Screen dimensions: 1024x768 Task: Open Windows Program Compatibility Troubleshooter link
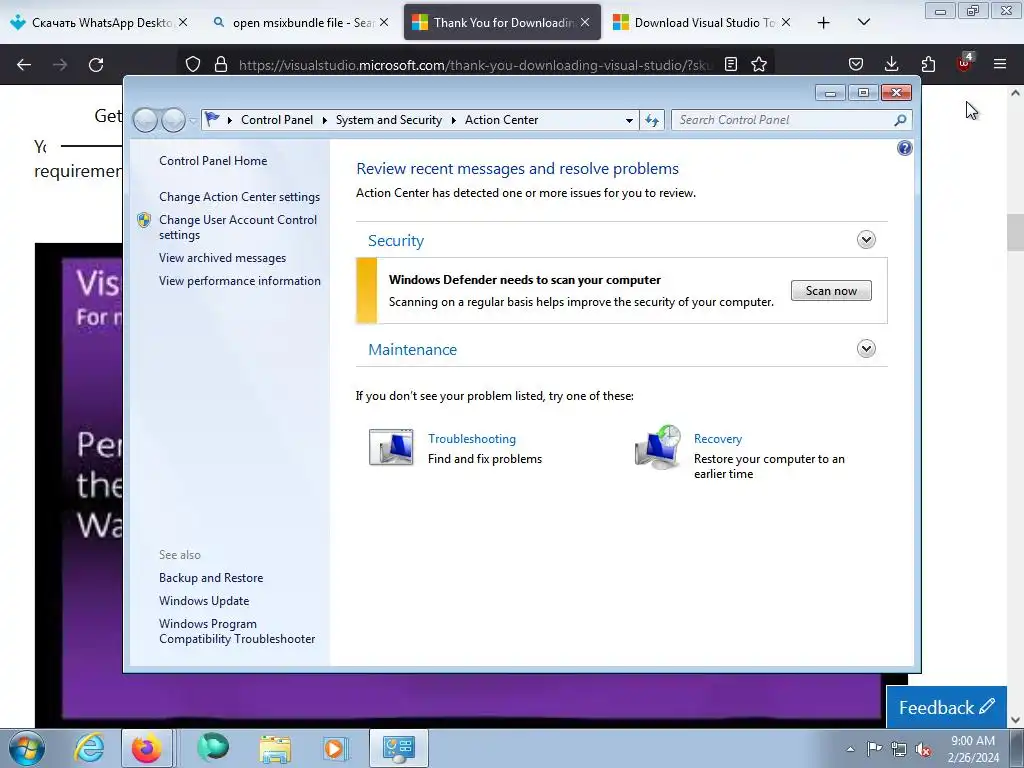tap(237, 632)
